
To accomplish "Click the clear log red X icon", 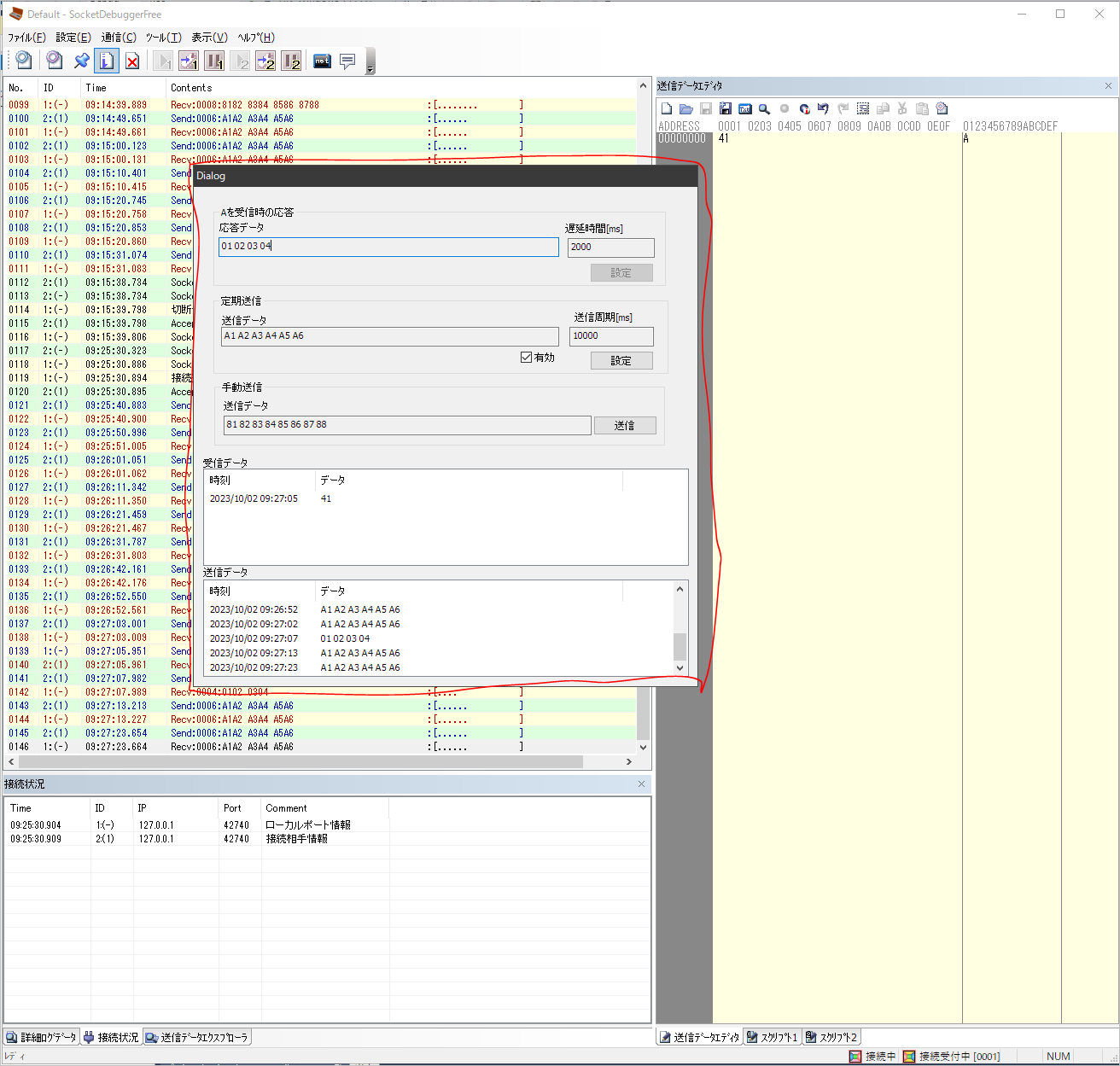I will coord(132,61).
